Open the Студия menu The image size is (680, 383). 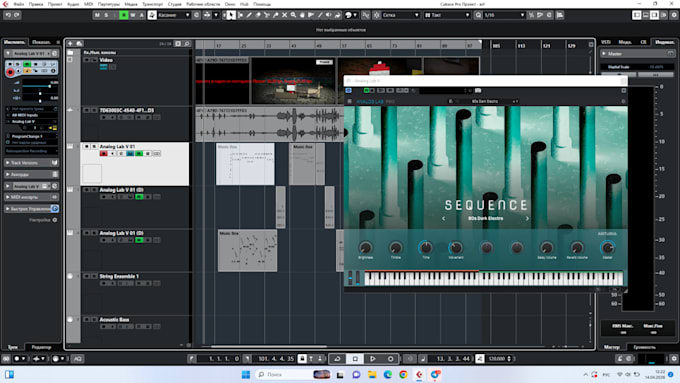tap(174, 4)
